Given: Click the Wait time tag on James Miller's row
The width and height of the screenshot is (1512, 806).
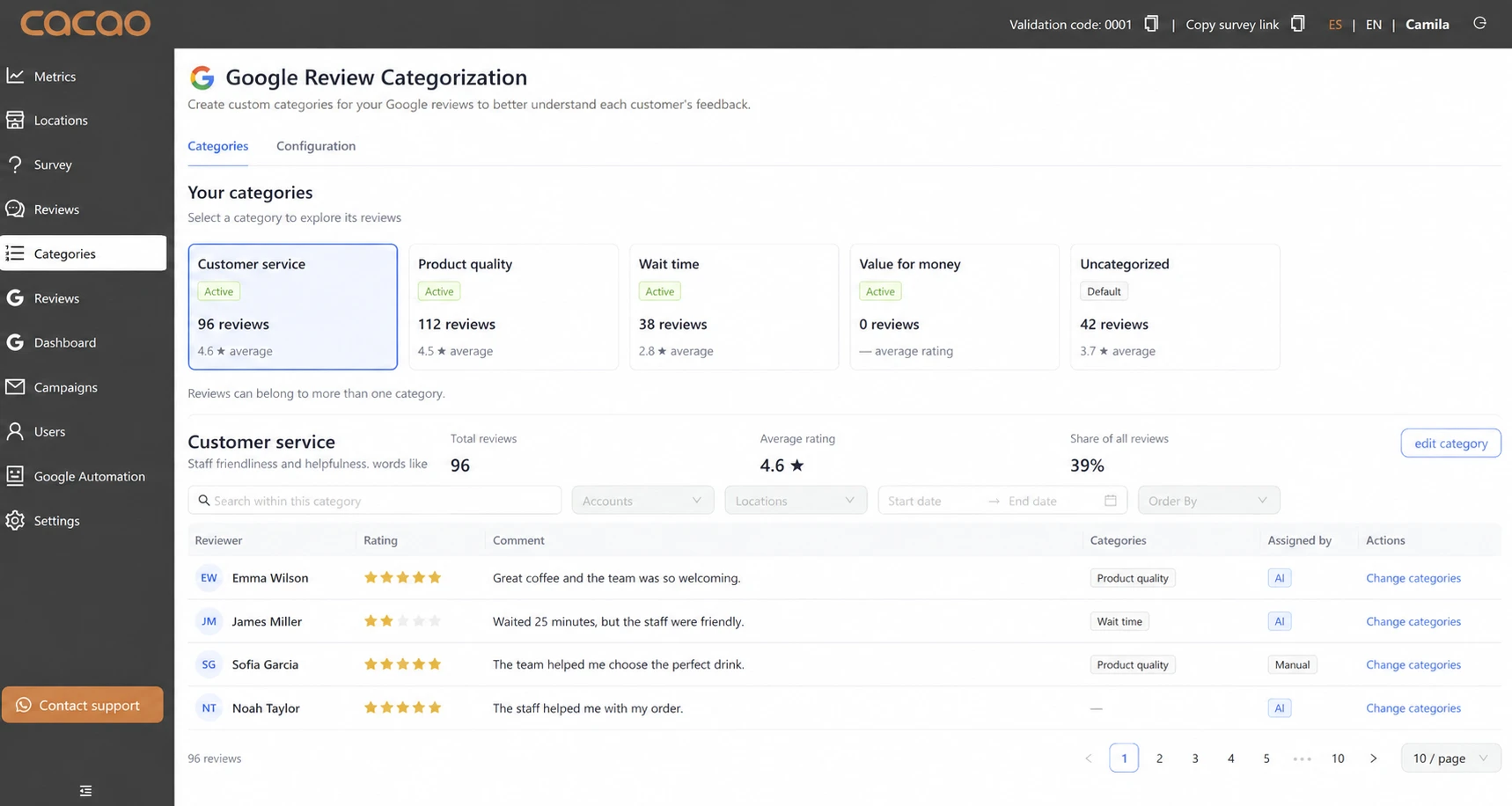Looking at the screenshot, I should [x=1119, y=621].
